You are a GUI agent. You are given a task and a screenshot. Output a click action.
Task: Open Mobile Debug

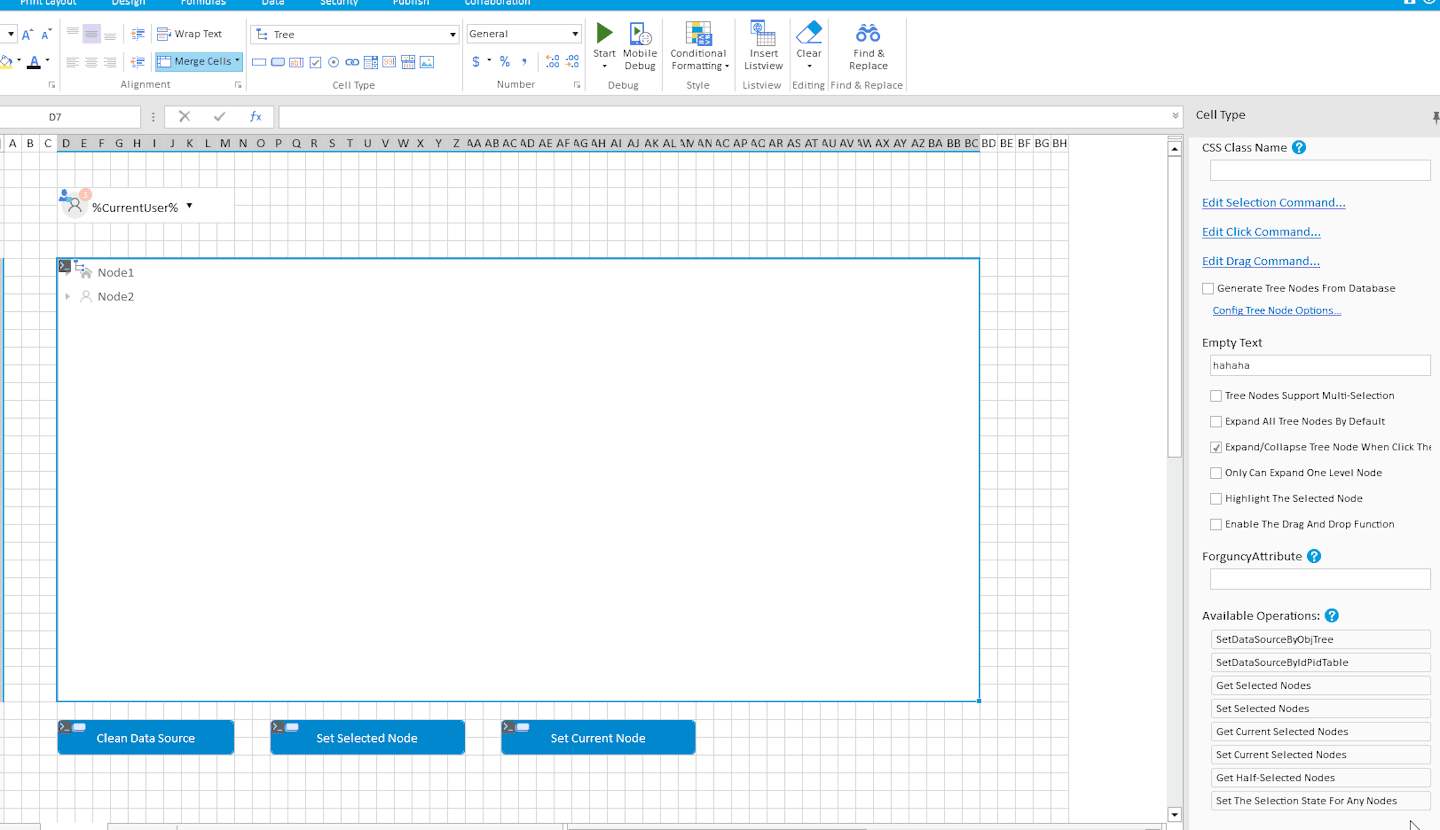click(640, 47)
